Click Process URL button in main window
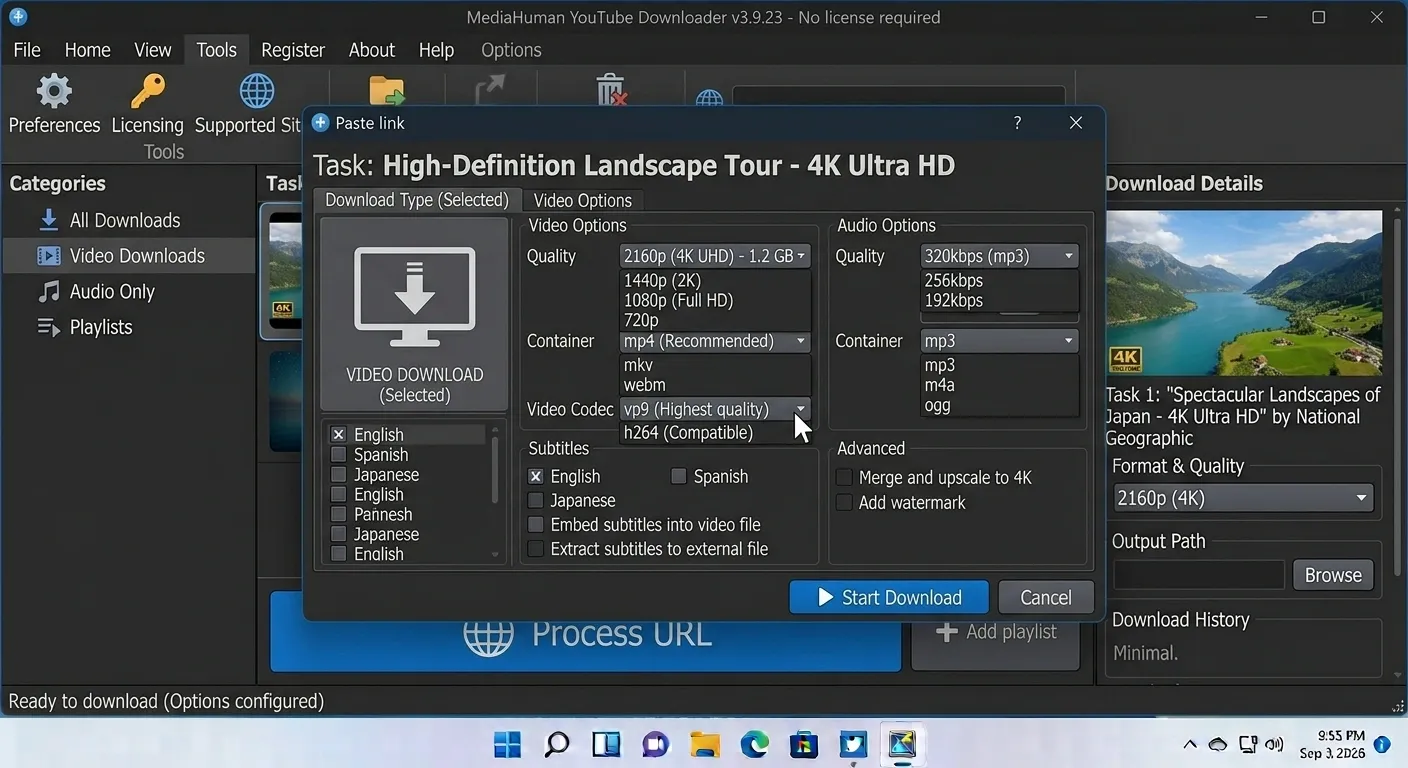Screen dimensions: 1408x768 click(x=587, y=633)
